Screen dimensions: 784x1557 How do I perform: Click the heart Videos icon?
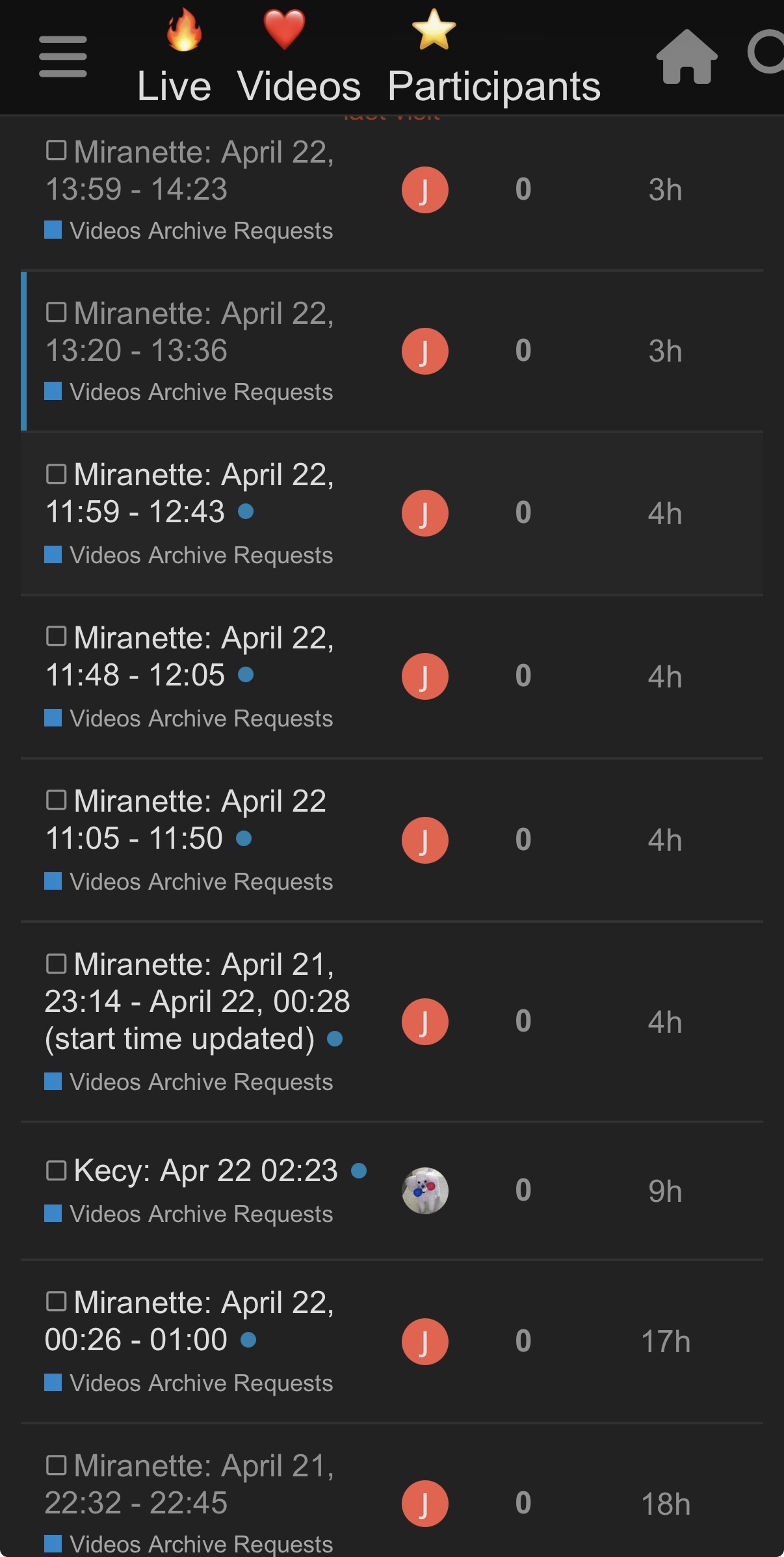[x=284, y=30]
